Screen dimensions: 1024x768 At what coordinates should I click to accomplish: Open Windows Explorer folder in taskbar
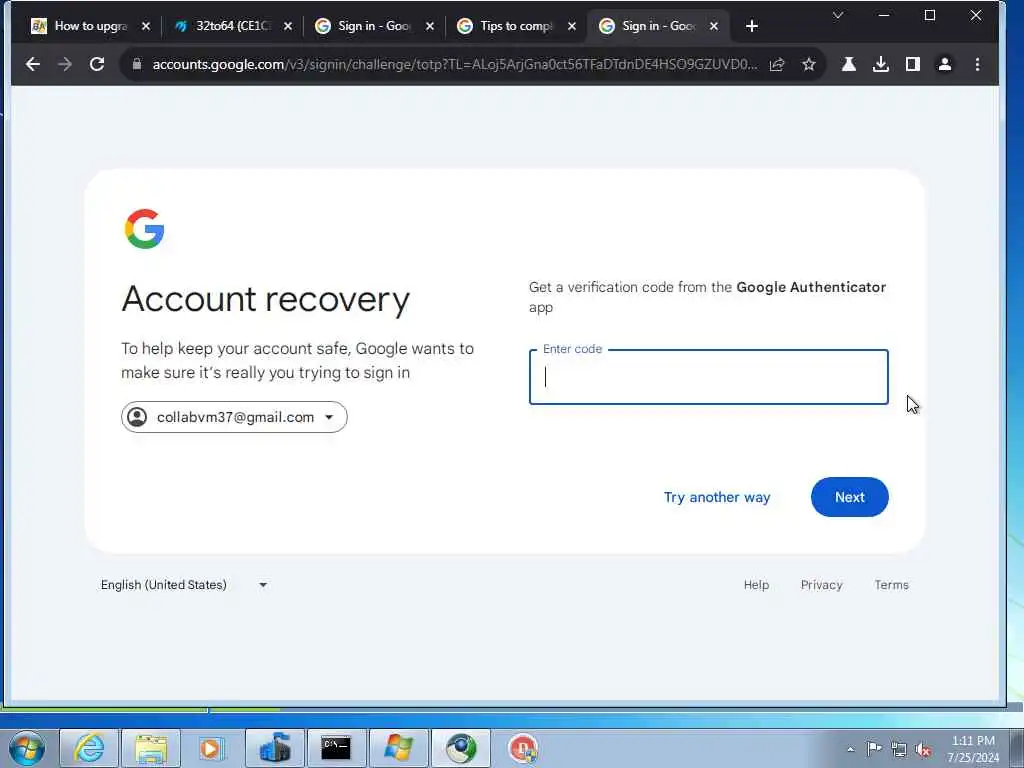click(x=151, y=748)
